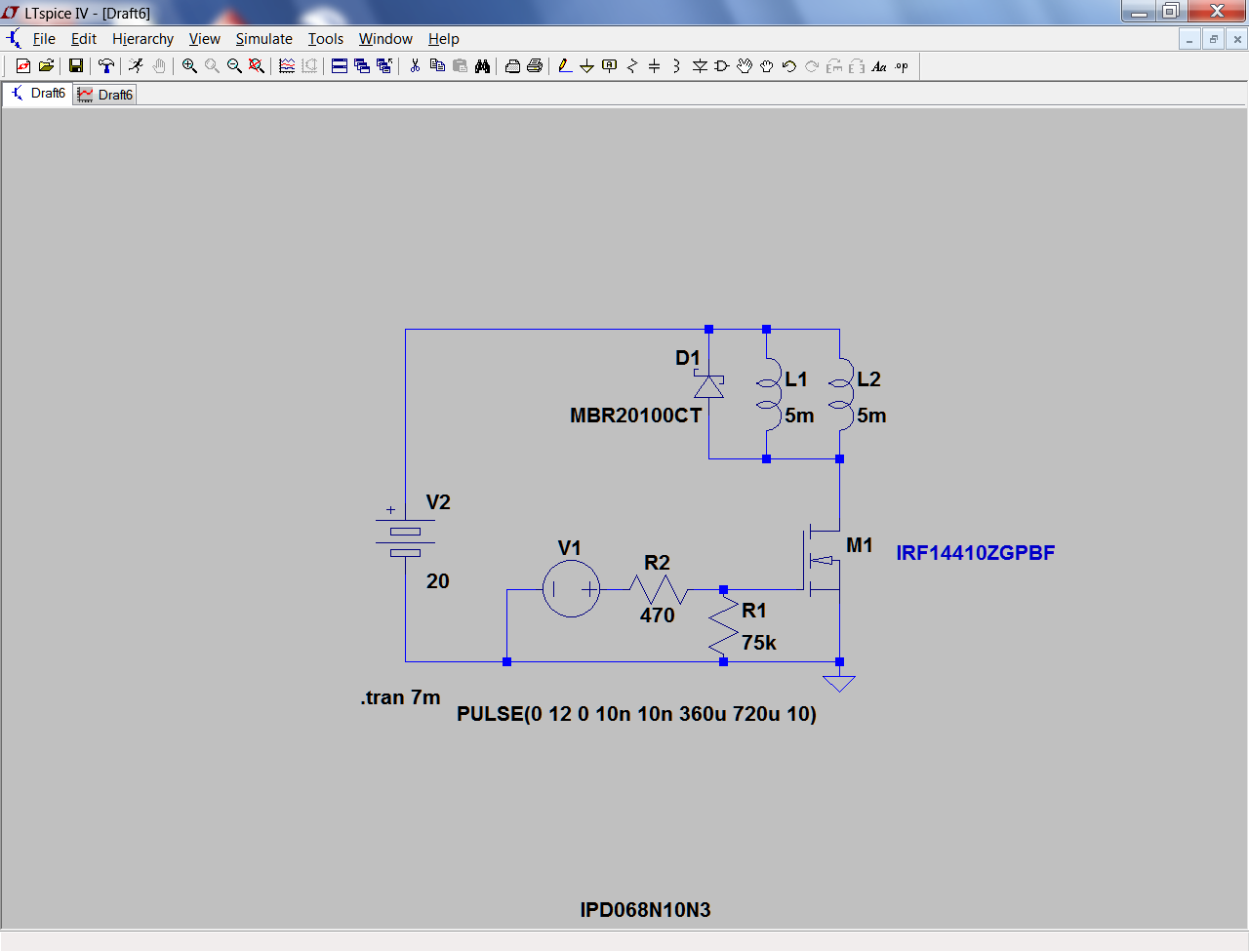
Task: Add a SPICE directive with .op icon
Action: (x=902, y=66)
